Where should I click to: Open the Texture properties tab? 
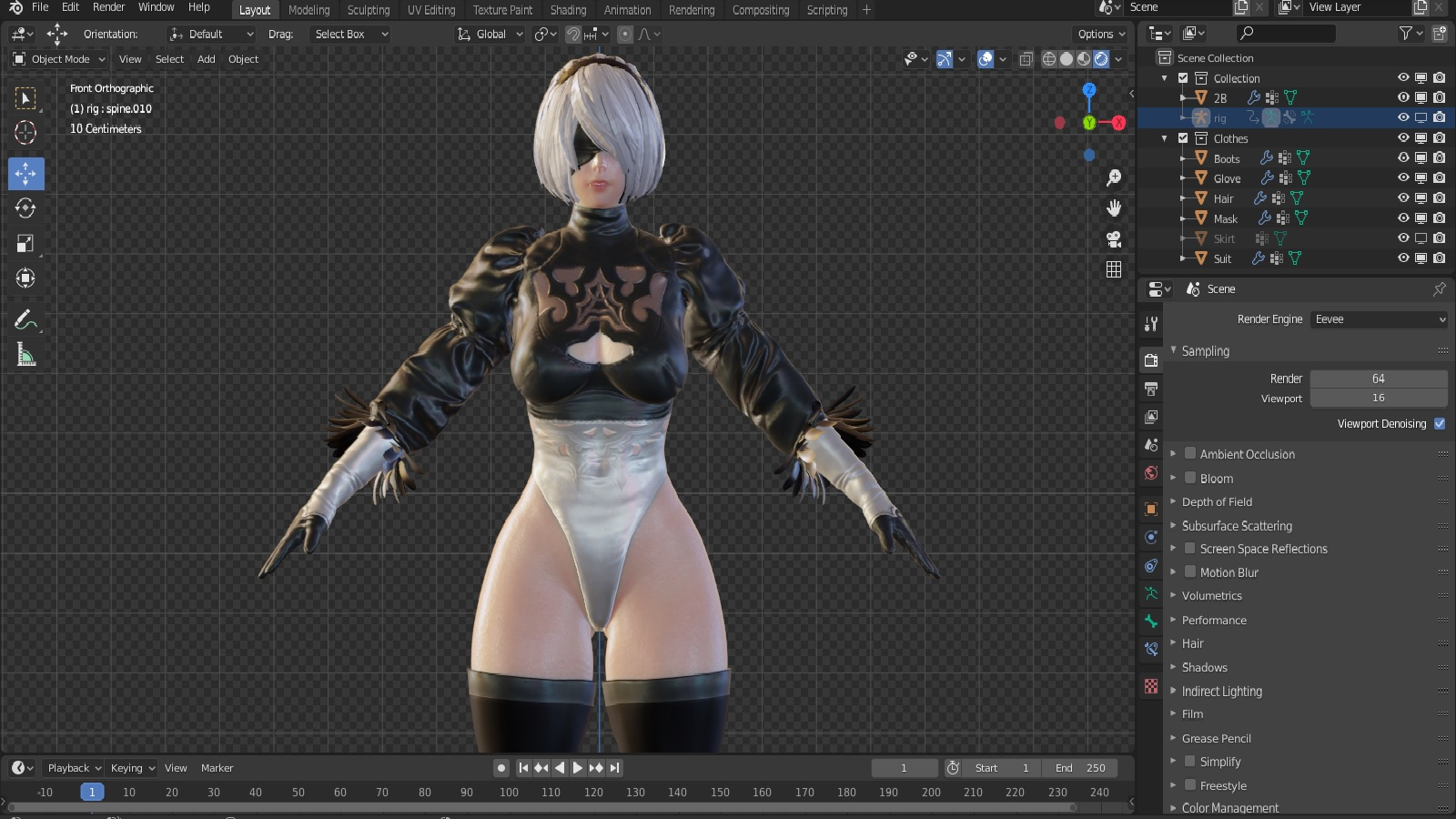click(1151, 686)
